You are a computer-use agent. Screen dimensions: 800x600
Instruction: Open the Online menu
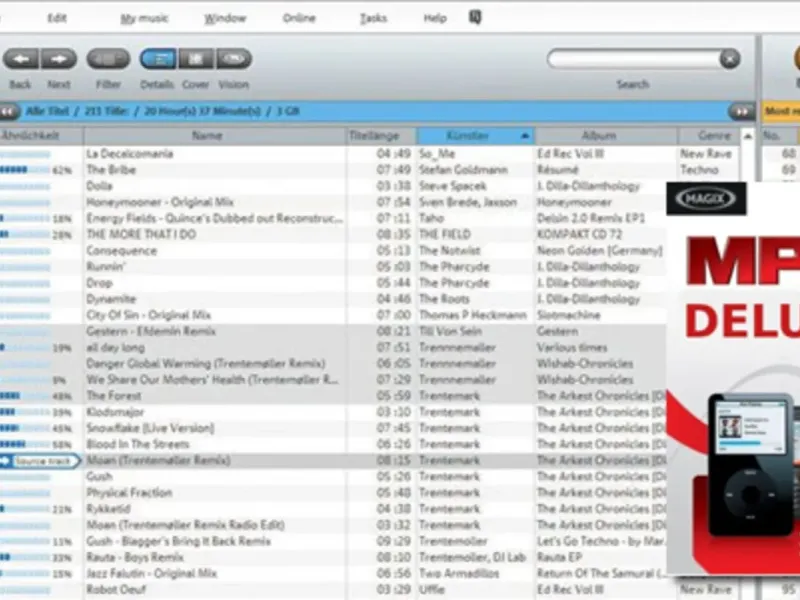coord(299,18)
